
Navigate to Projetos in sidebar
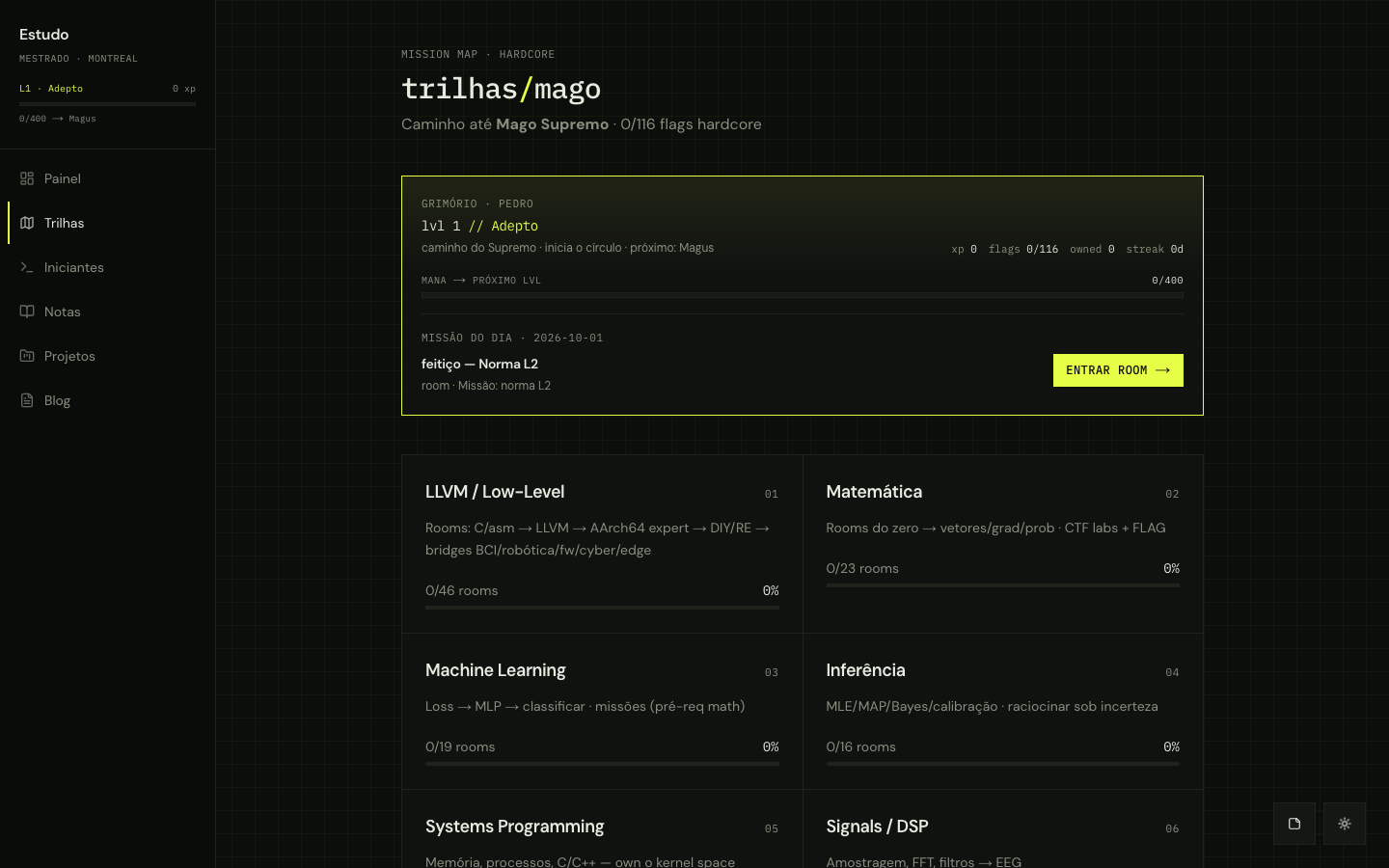click(107, 356)
